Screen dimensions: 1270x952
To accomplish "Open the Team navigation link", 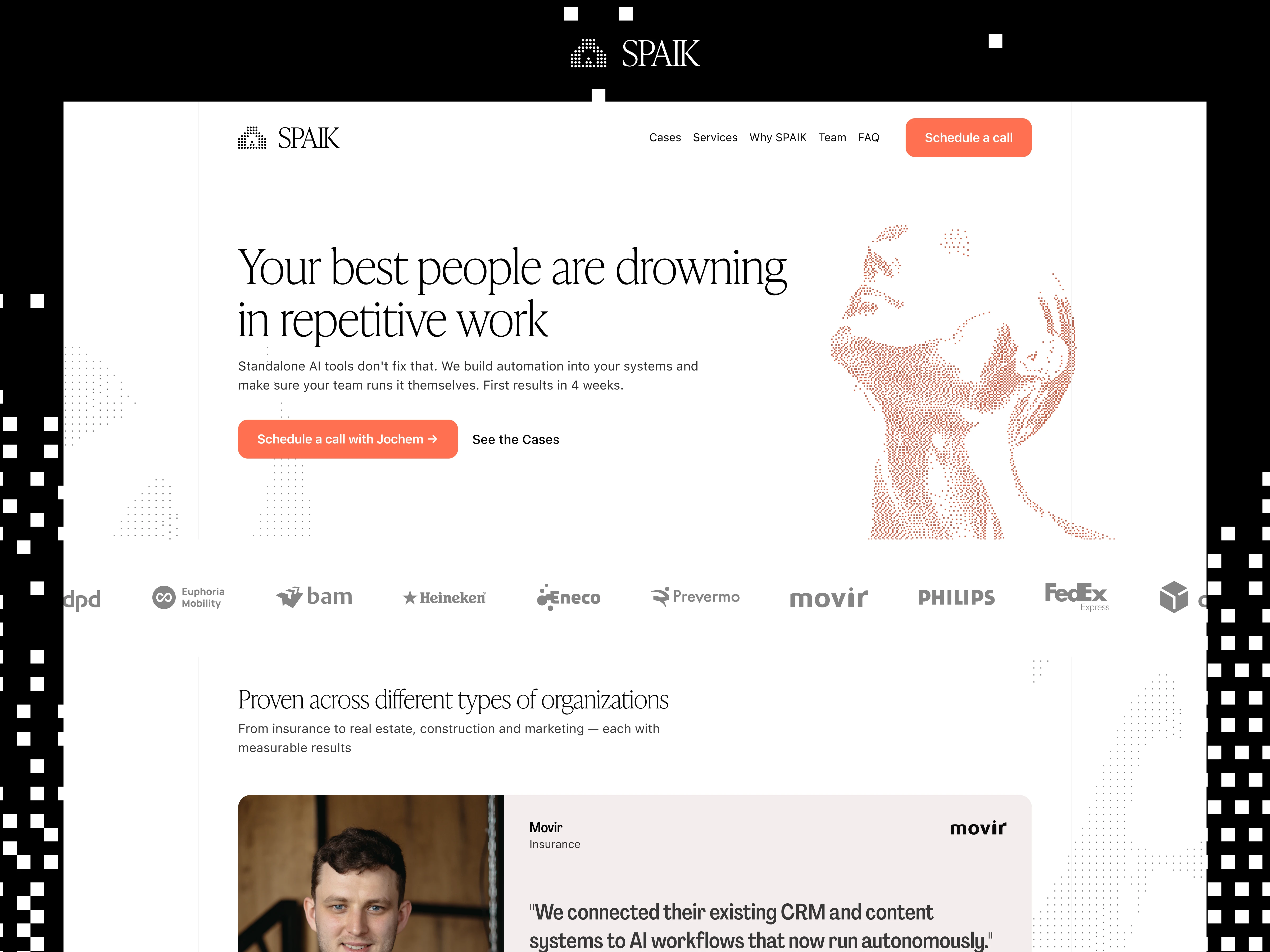I will [832, 138].
